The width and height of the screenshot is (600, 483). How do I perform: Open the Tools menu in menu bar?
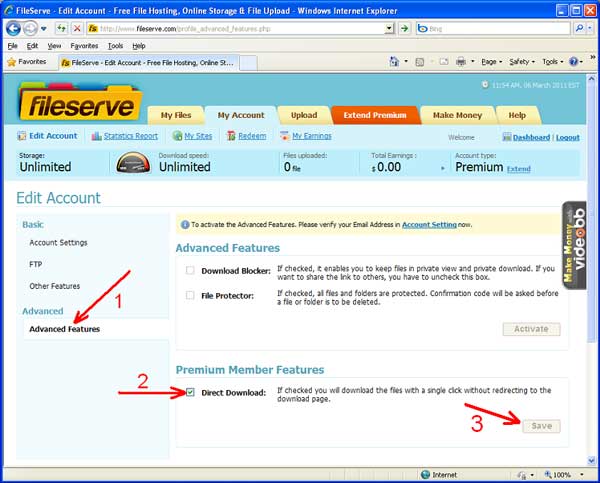coord(115,46)
